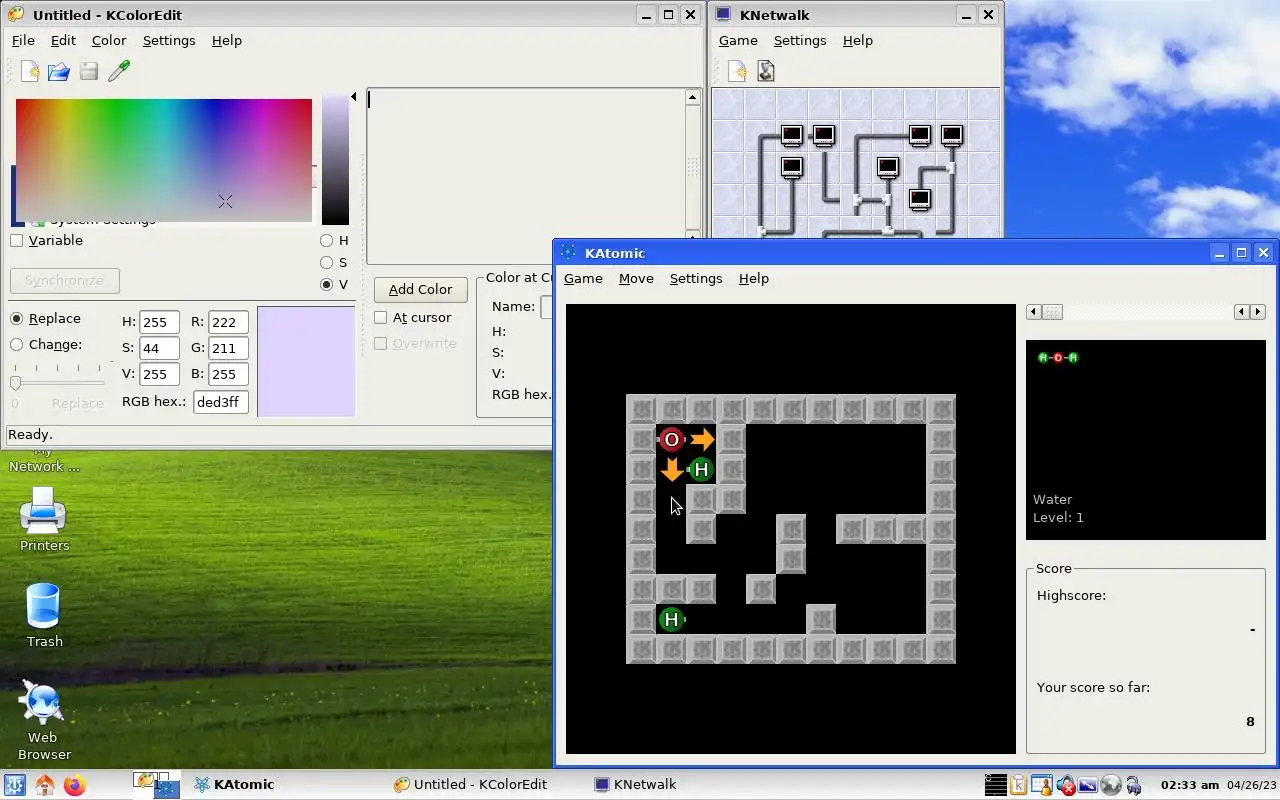
Task: Click the display settings tray icon
Action: pyautogui.click(x=1087, y=785)
